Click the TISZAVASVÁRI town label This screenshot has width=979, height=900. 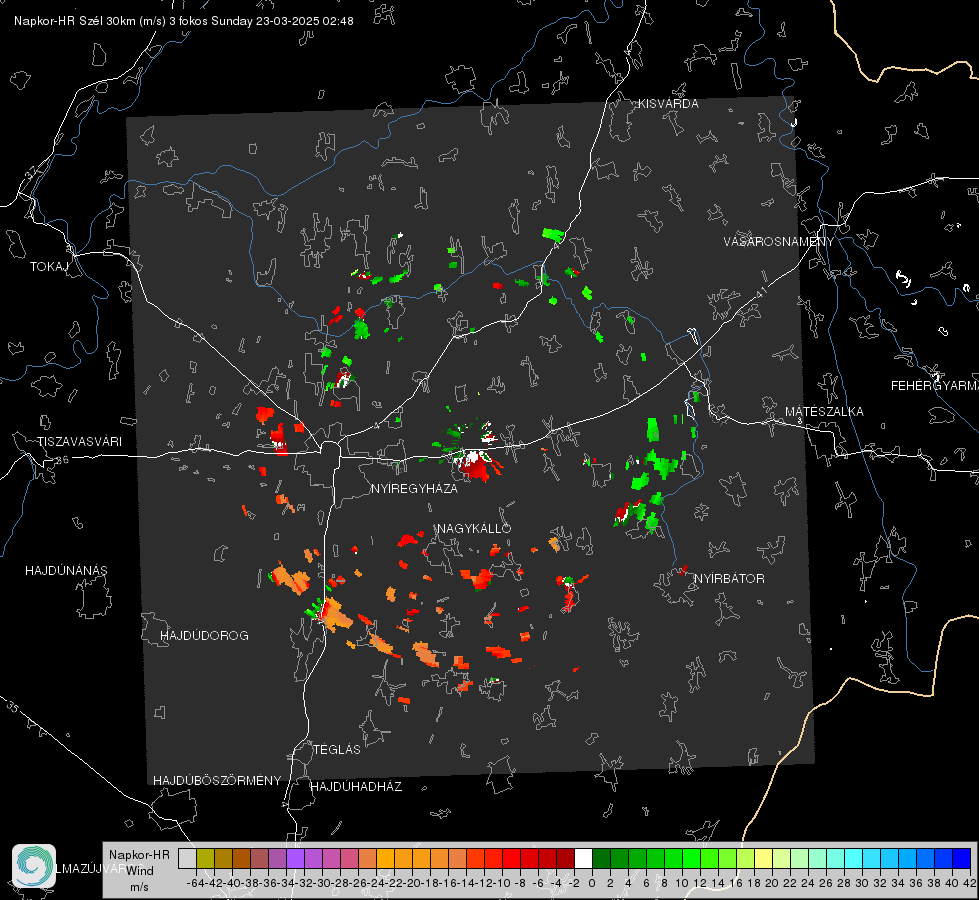click(x=80, y=442)
